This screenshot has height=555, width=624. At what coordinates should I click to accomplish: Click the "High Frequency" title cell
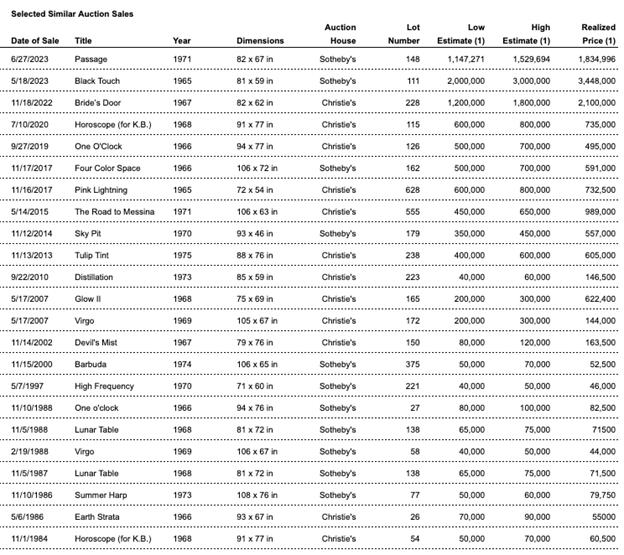pyautogui.click(x=105, y=385)
